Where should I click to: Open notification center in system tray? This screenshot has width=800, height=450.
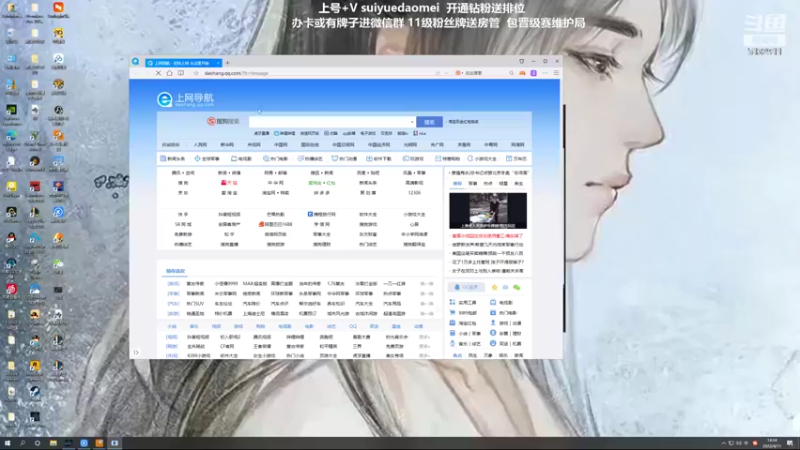(x=790, y=443)
